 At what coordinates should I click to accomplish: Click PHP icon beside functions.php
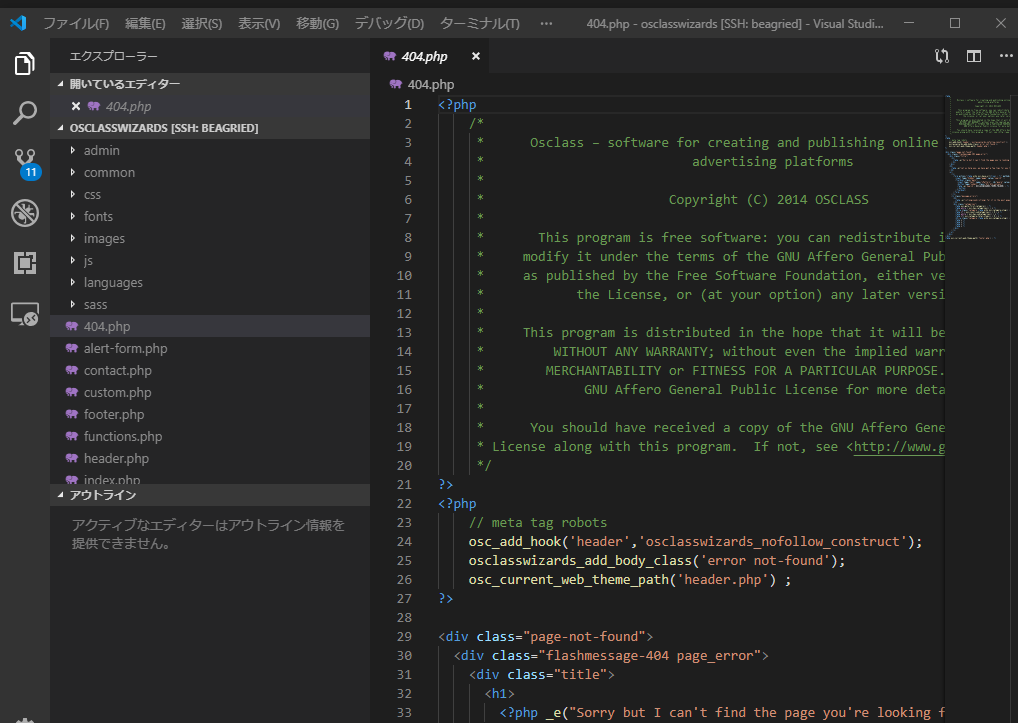(x=72, y=437)
